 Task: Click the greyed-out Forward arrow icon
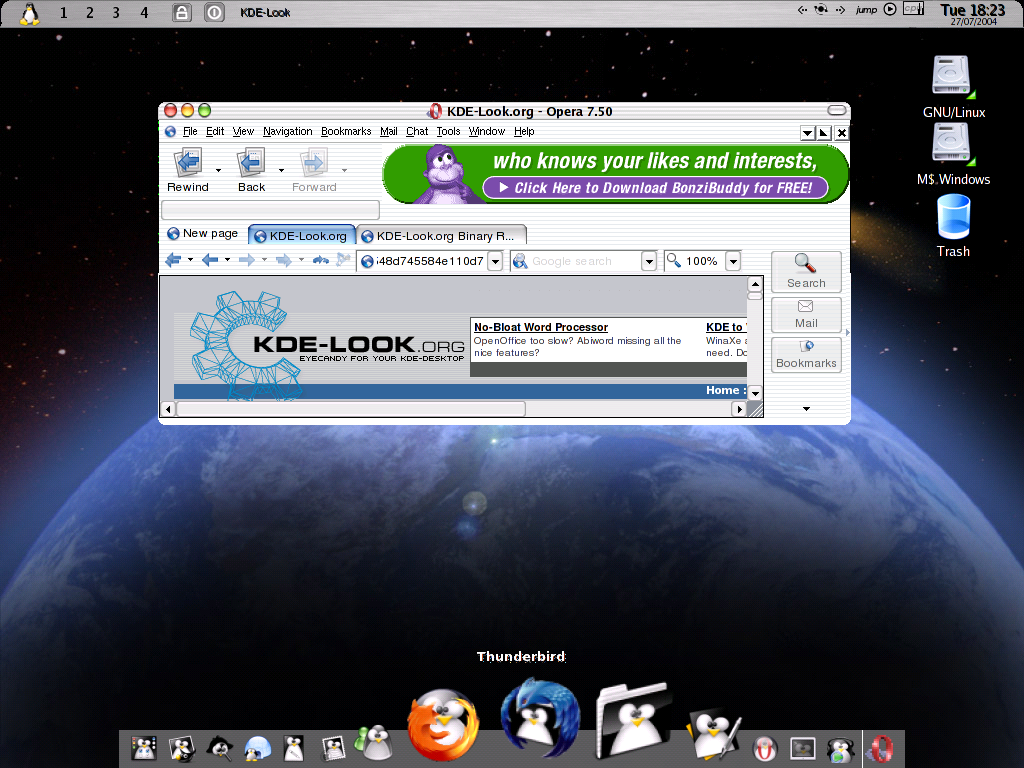(x=314, y=162)
